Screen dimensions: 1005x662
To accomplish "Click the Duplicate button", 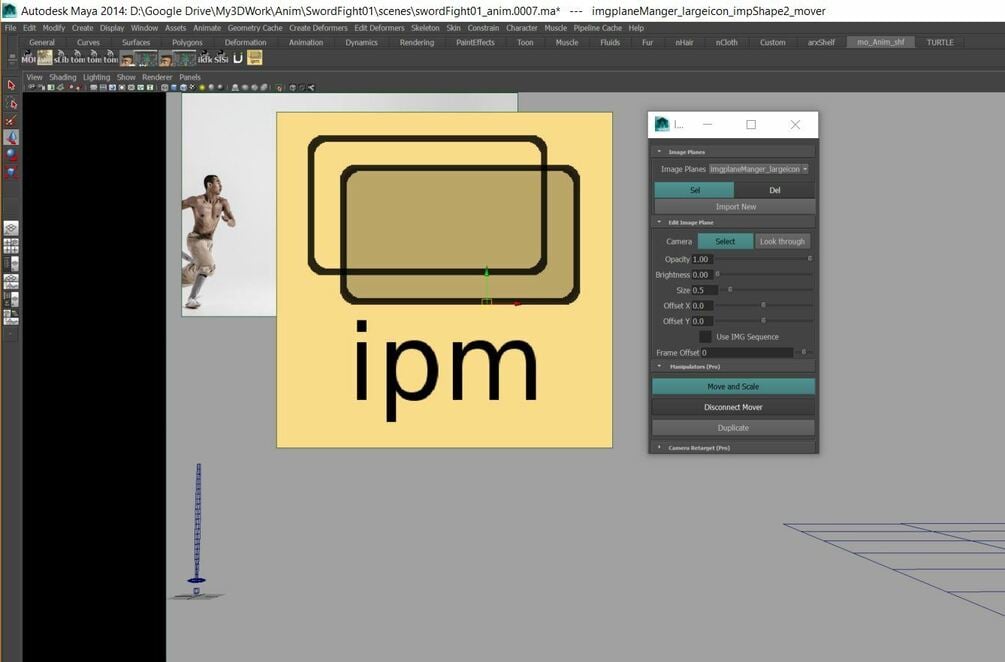I will point(733,427).
